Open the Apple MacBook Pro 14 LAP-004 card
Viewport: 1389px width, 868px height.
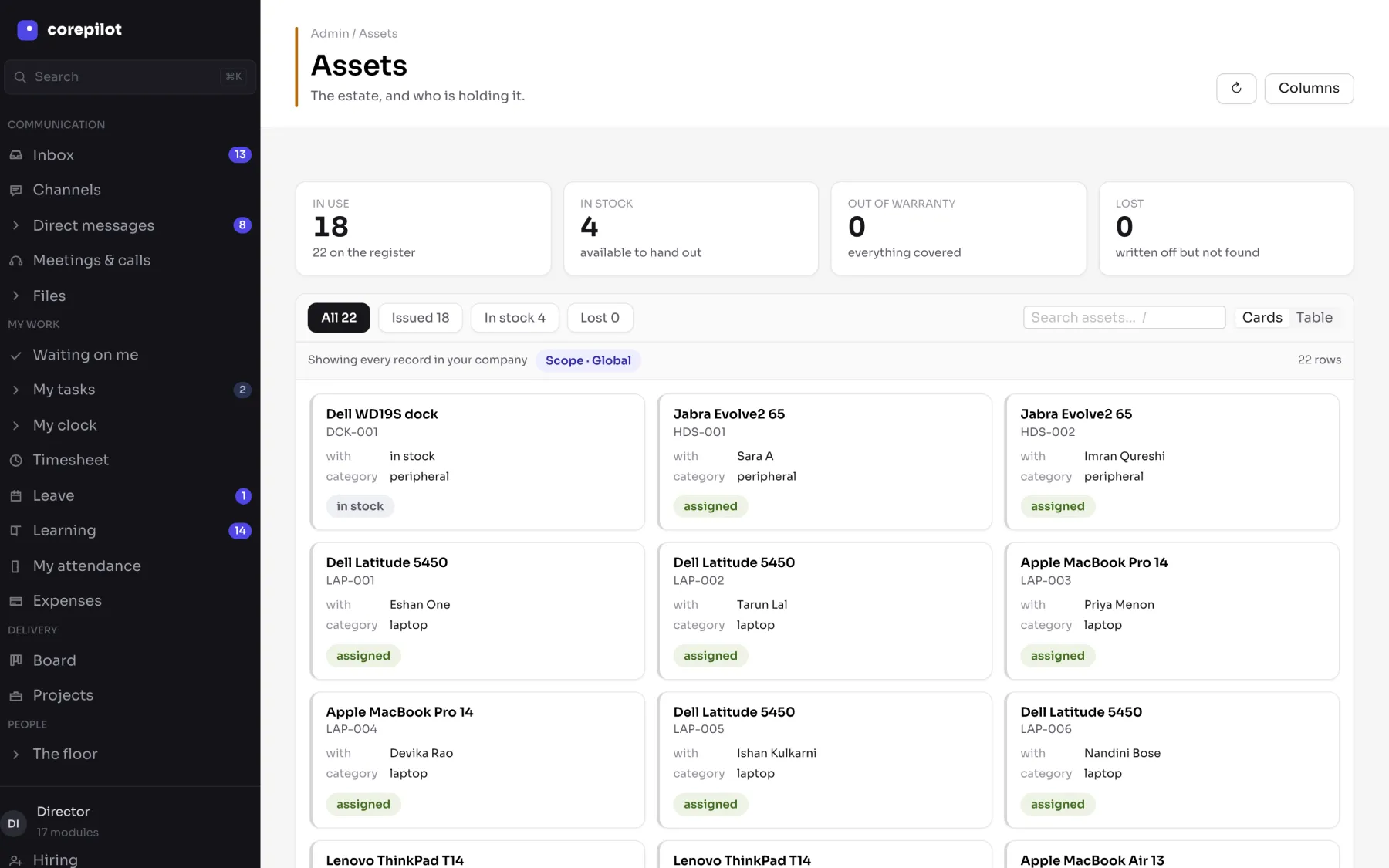(x=477, y=760)
